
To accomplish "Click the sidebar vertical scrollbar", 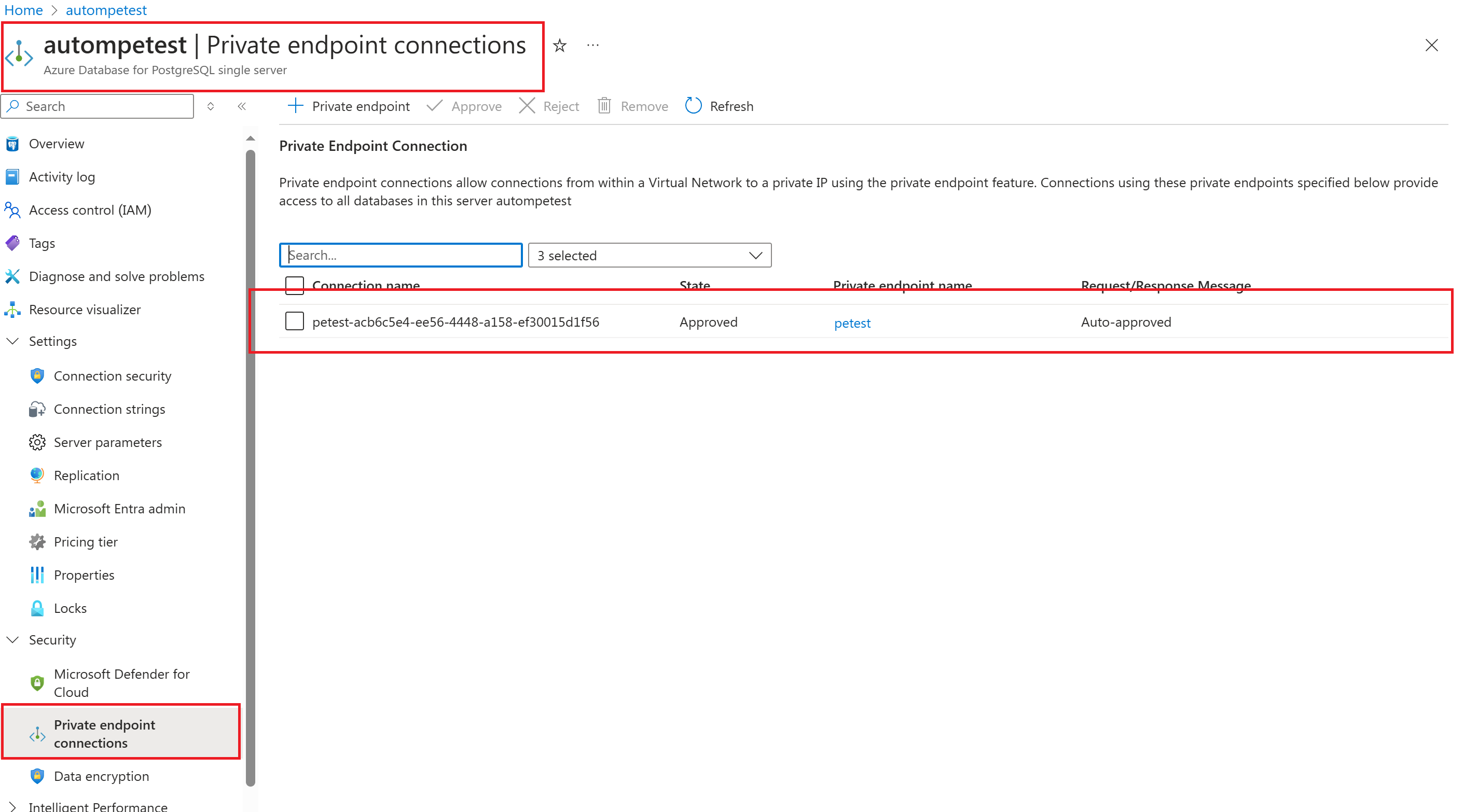I will (x=250, y=466).
